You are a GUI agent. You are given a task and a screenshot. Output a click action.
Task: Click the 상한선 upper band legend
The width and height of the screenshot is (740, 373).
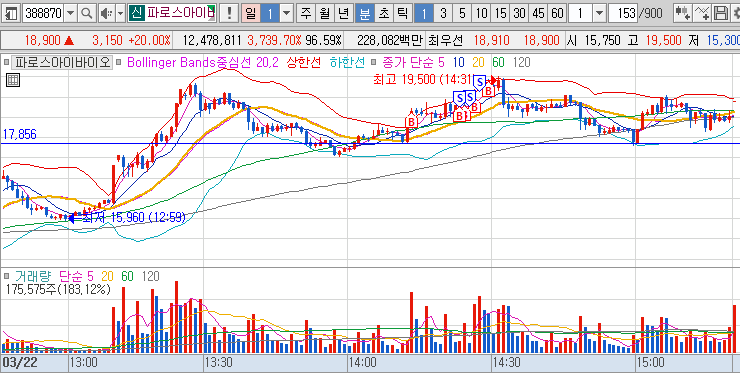303,62
